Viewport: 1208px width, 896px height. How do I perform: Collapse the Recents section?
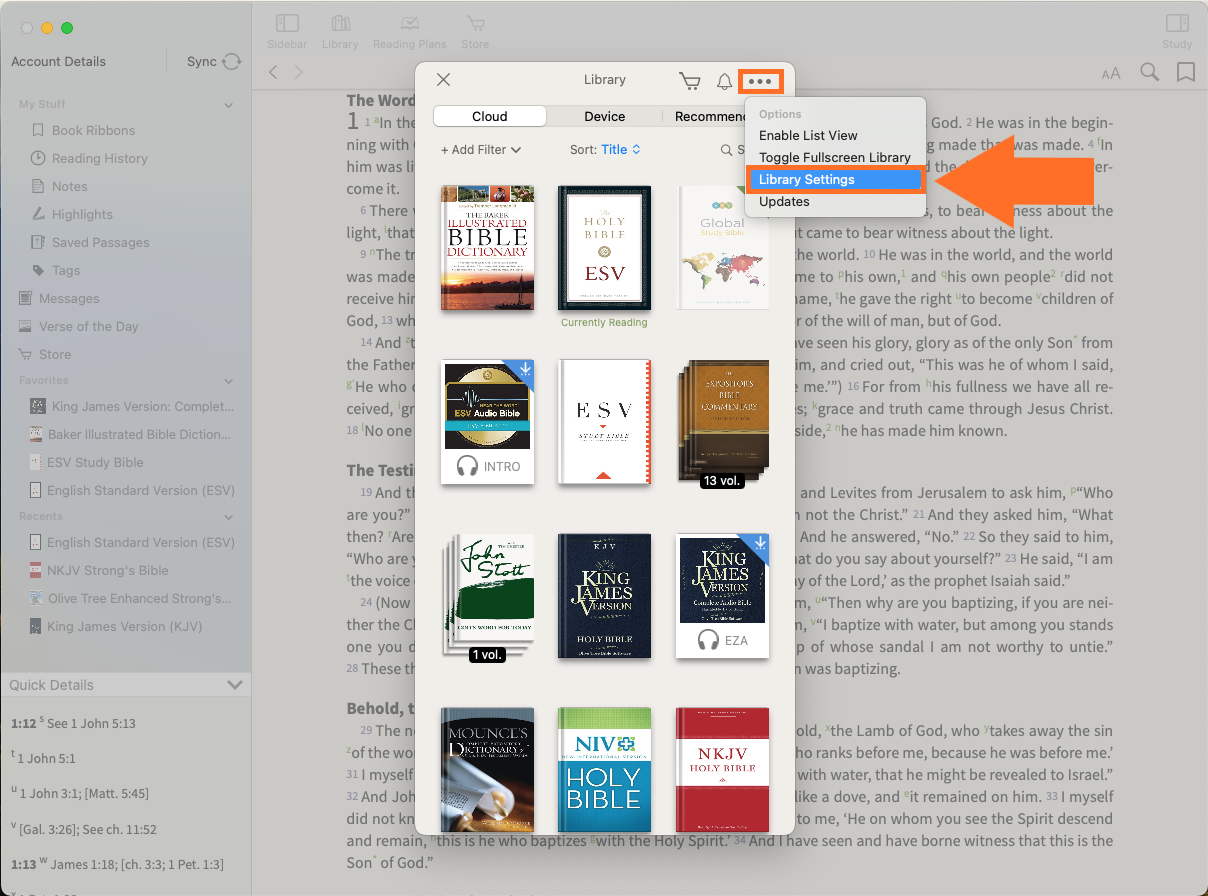(228, 517)
